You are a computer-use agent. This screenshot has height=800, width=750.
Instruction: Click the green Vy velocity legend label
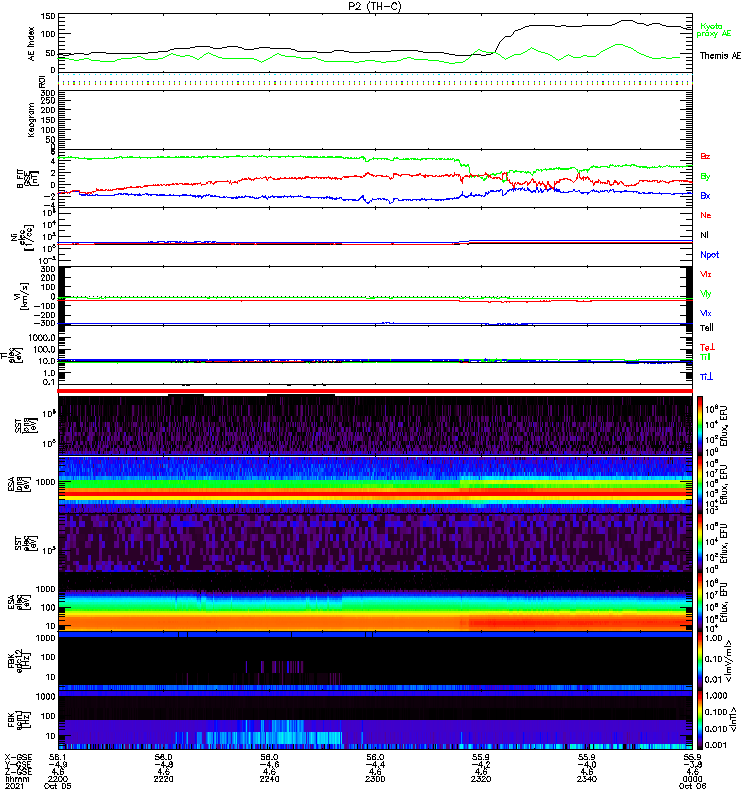coord(705,294)
